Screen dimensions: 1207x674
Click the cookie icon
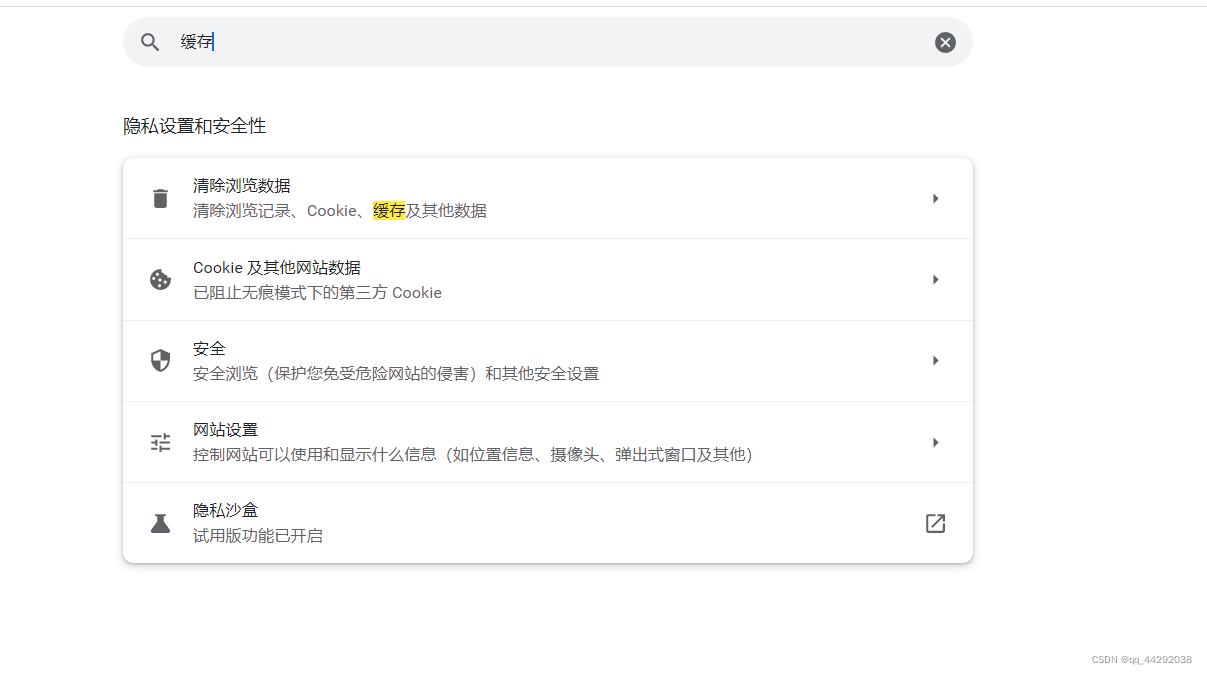tap(160, 280)
